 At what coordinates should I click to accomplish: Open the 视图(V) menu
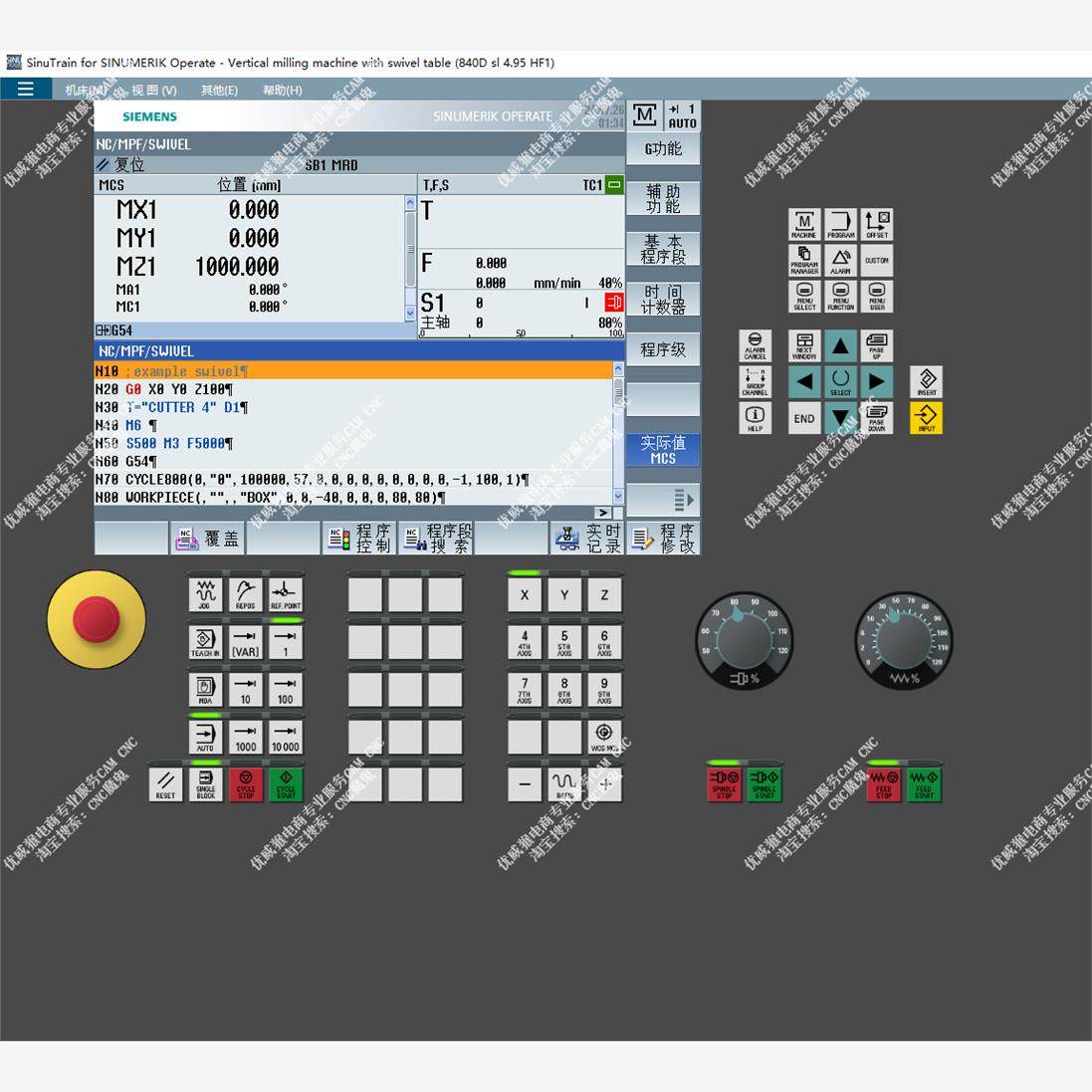[154, 90]
